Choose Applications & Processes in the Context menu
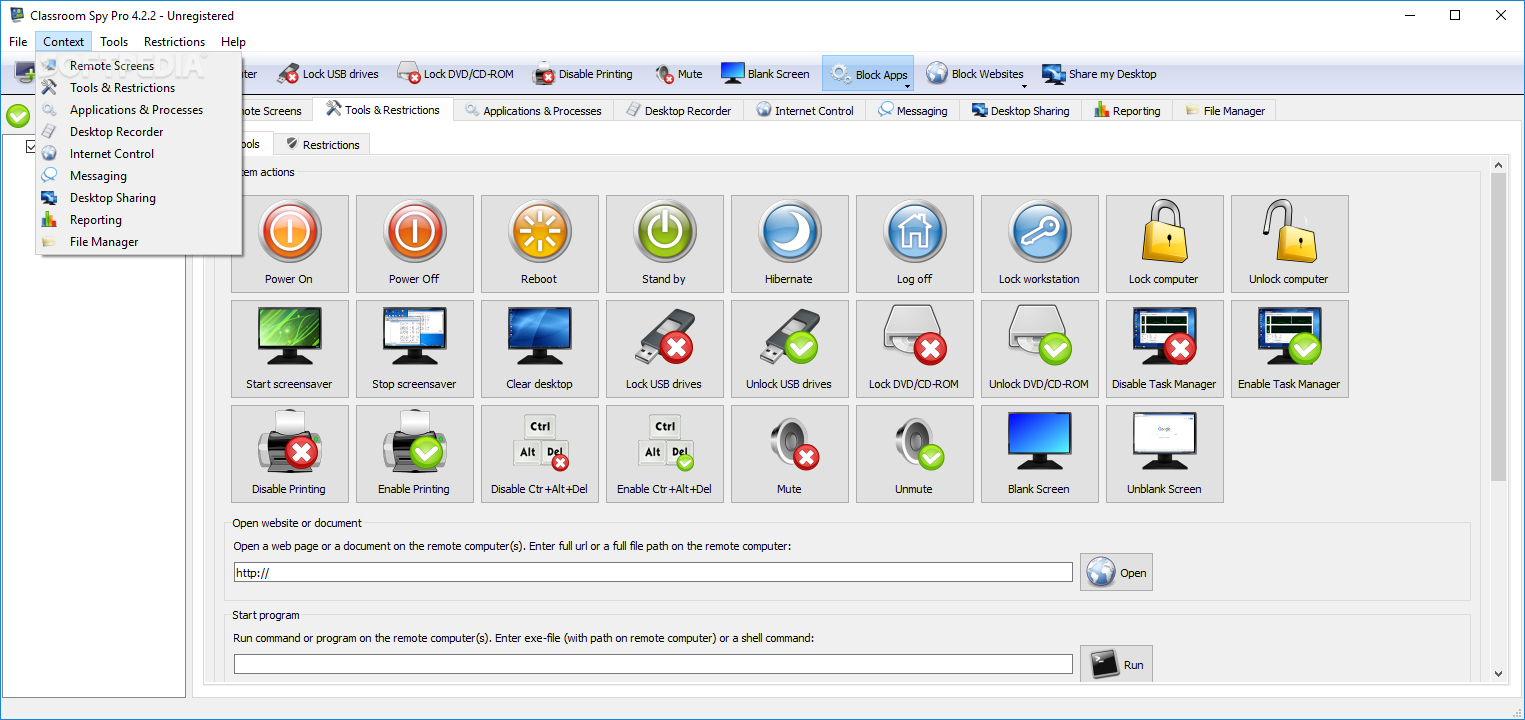 [x=139, y=110]
